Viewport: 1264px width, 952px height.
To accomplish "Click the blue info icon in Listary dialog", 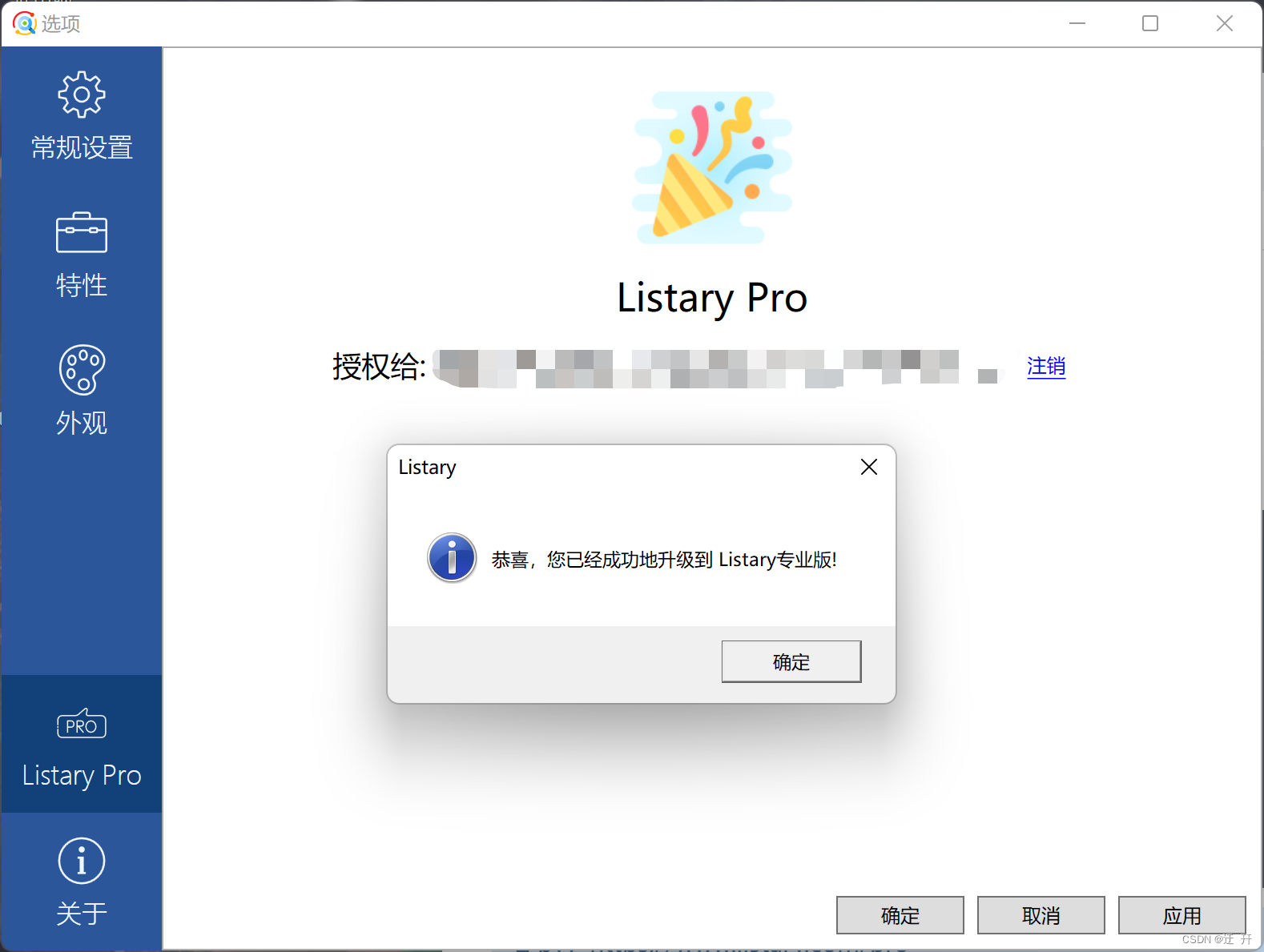I will [452, 558].
